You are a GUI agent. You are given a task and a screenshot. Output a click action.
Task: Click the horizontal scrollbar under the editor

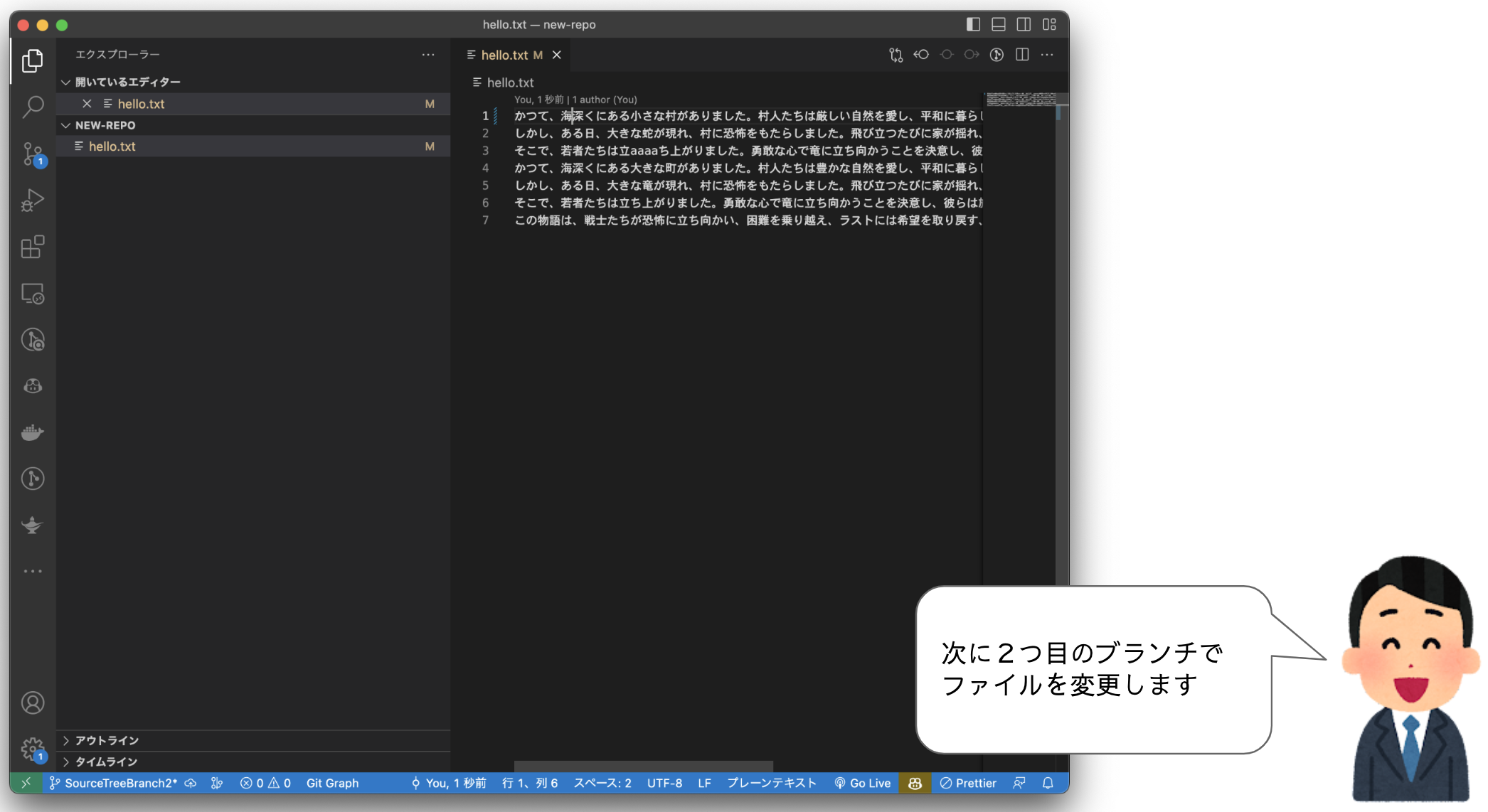[644, 766]
